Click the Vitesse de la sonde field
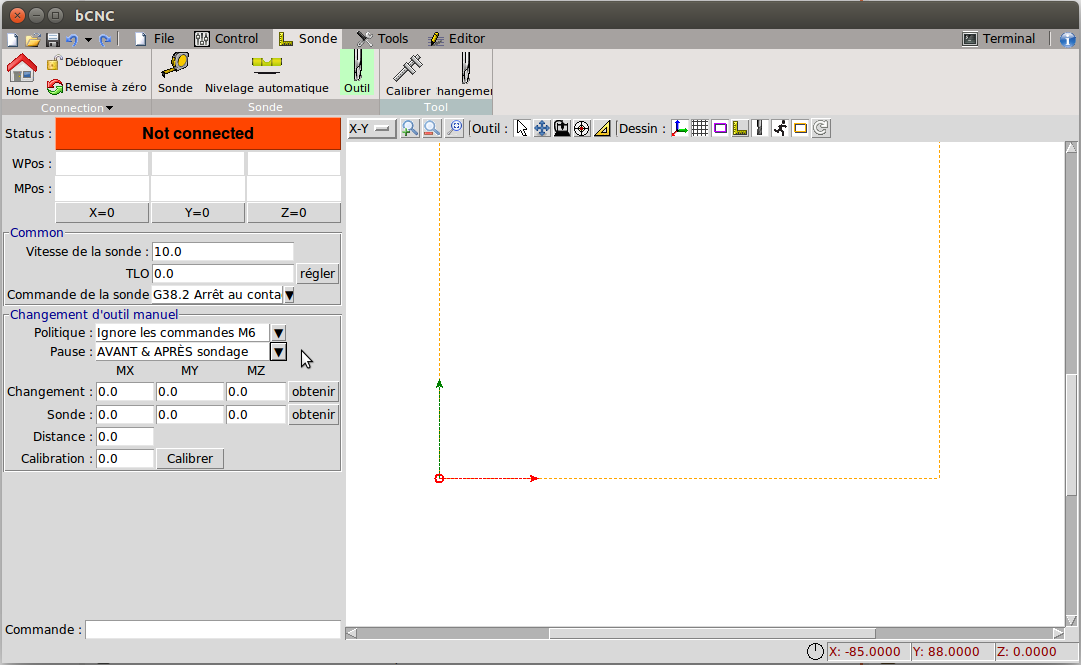Viewport: 1081px width, 665px height. click(x=223, y=252)
